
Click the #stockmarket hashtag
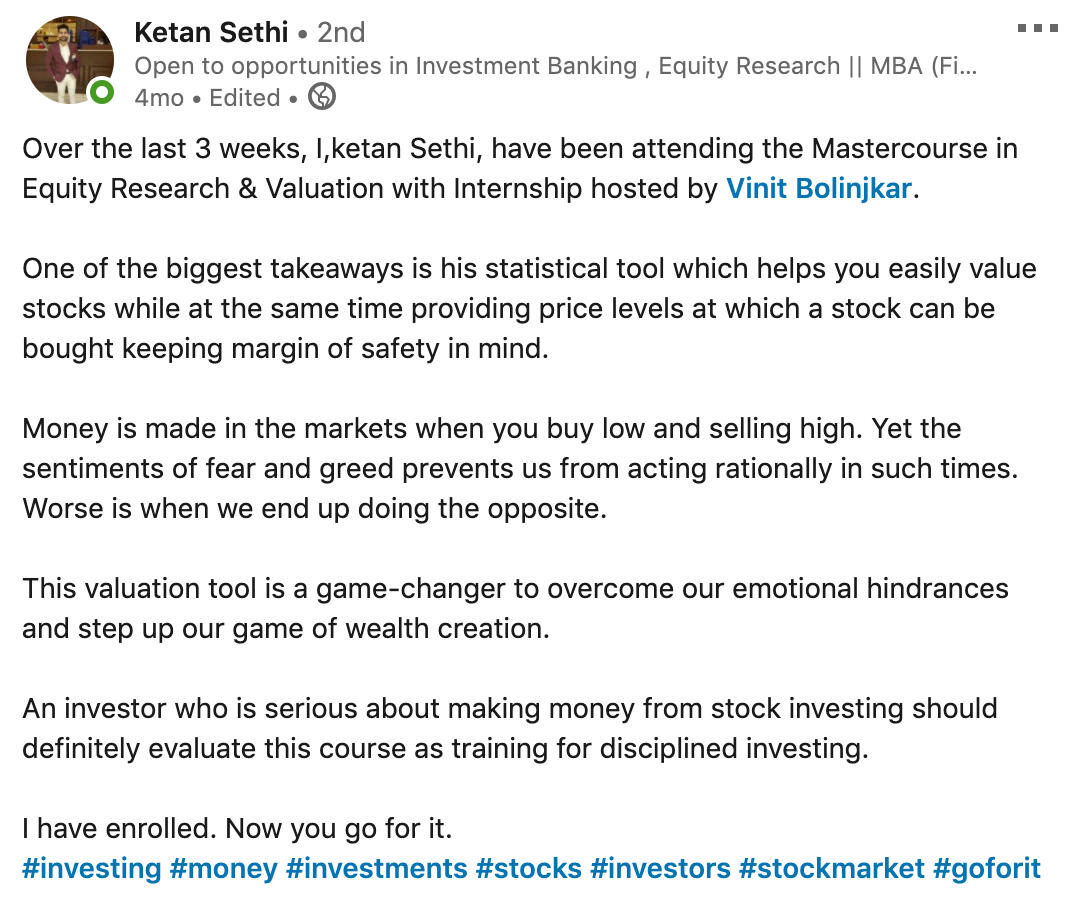click(x=831, y=867)
